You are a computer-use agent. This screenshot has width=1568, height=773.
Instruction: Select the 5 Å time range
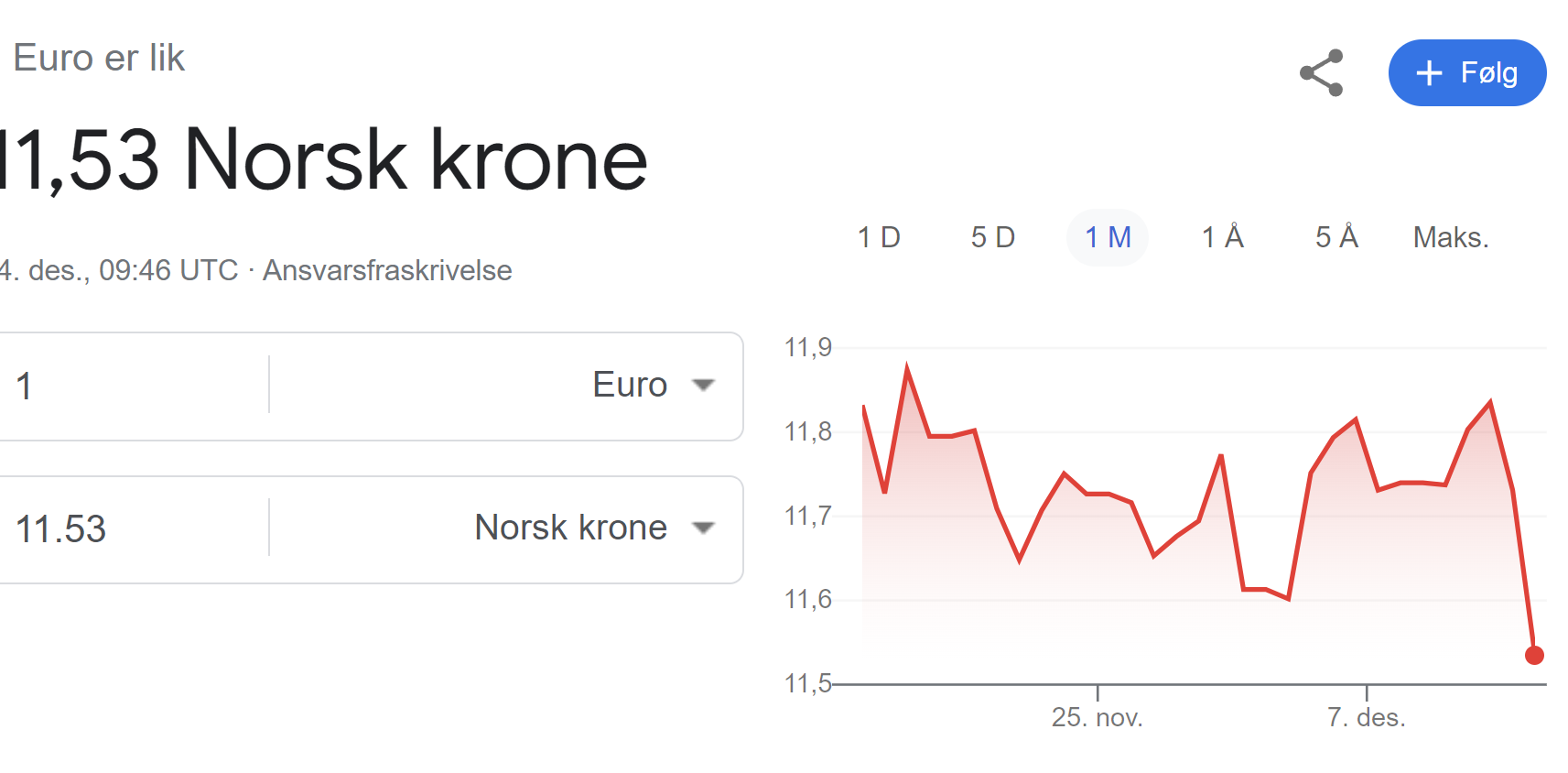pos(1336,238)
